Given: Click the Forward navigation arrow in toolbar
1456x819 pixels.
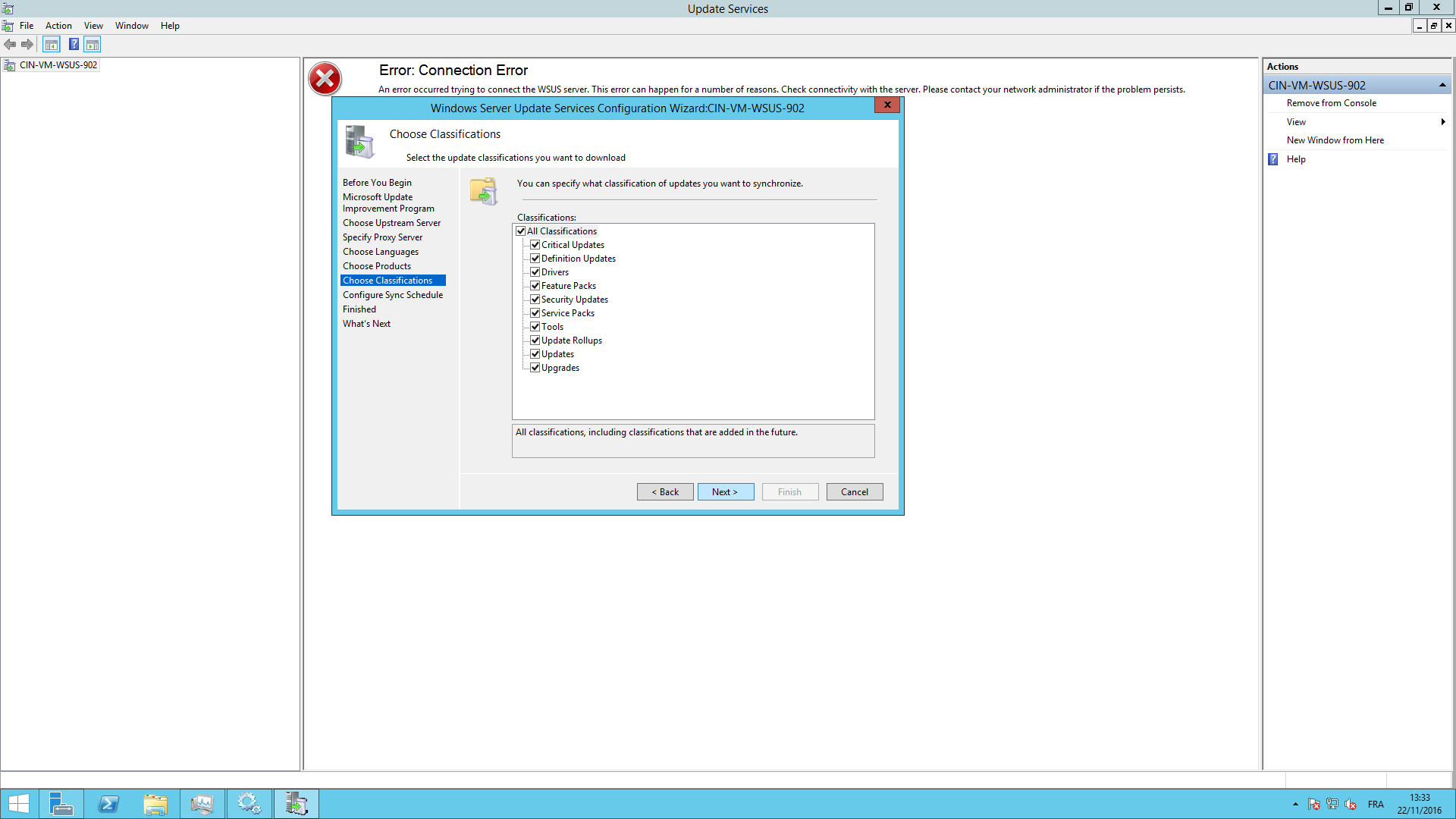Looking at the screenshot, I should [x=27, y=45].
